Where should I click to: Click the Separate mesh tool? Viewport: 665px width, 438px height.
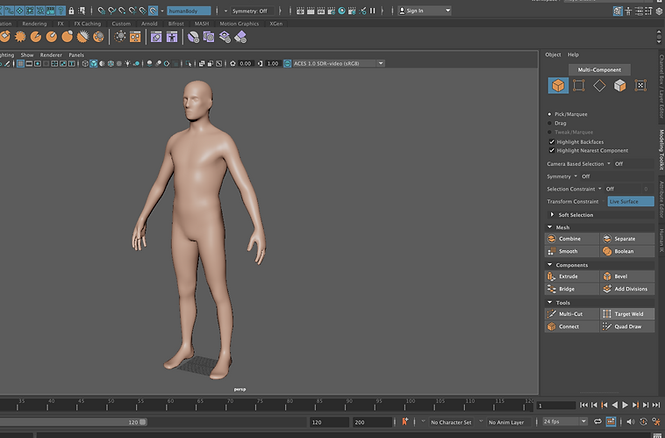(627, 239)
